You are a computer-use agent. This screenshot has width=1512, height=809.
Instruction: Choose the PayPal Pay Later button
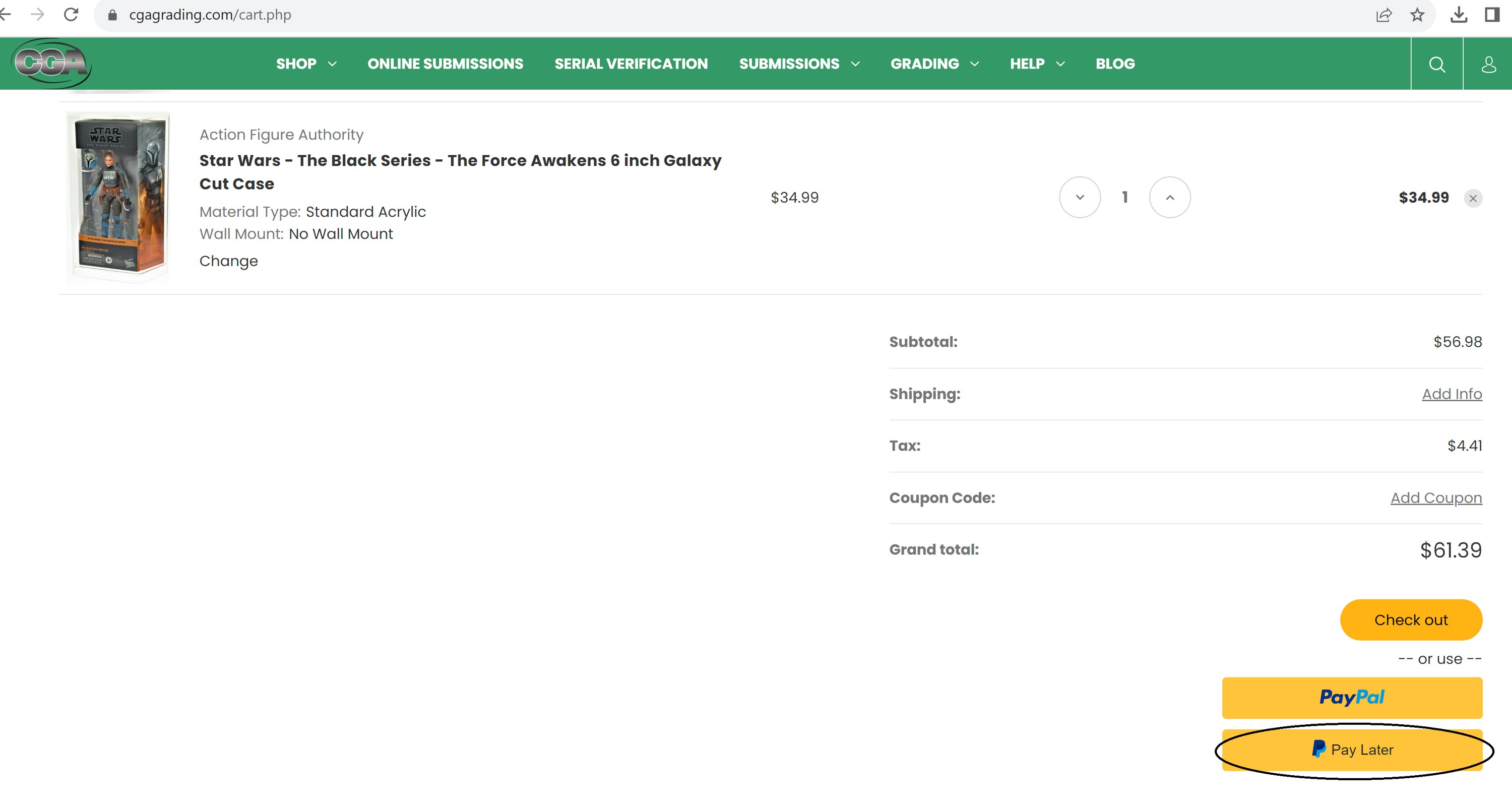(x=1352, y=750)
